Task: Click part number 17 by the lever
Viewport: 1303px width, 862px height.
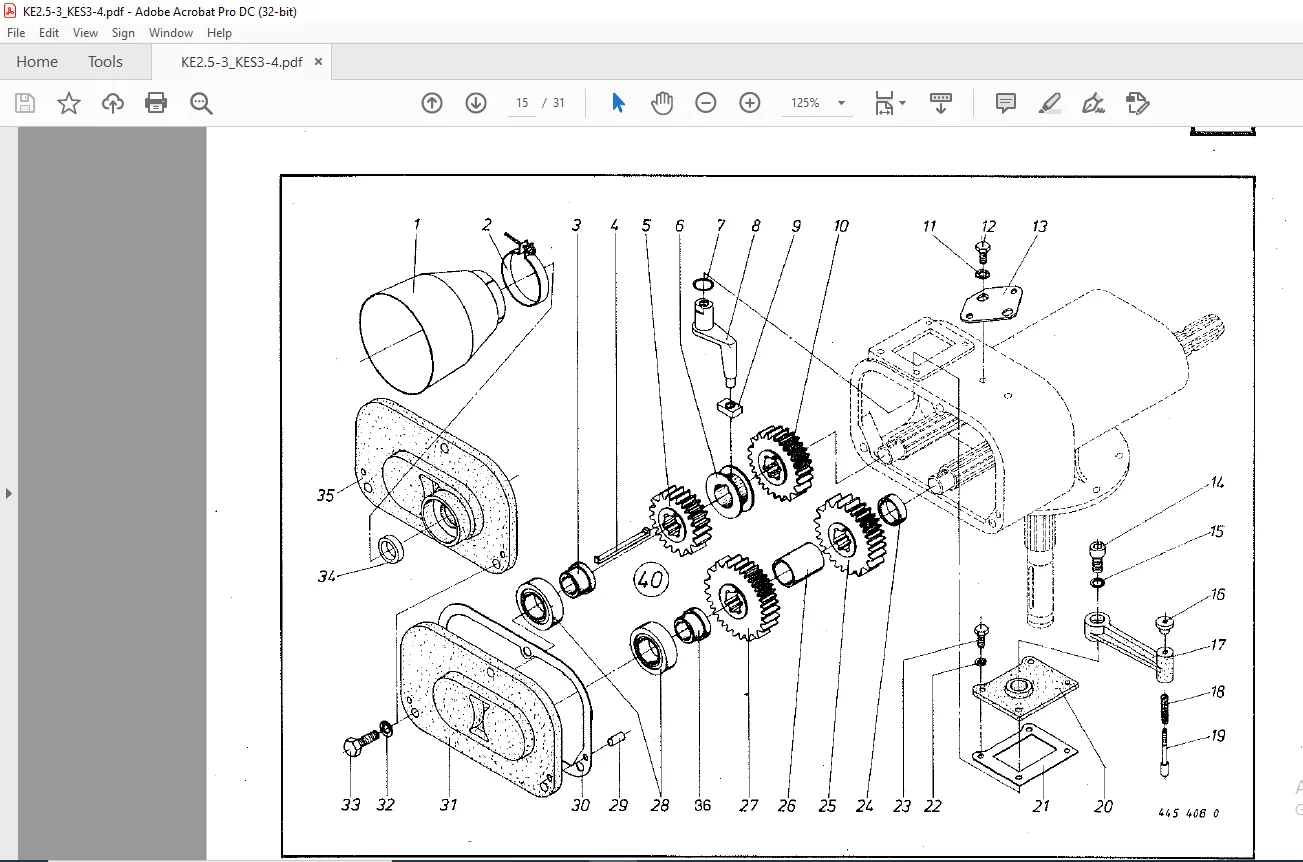Action: click(1217, 645)
